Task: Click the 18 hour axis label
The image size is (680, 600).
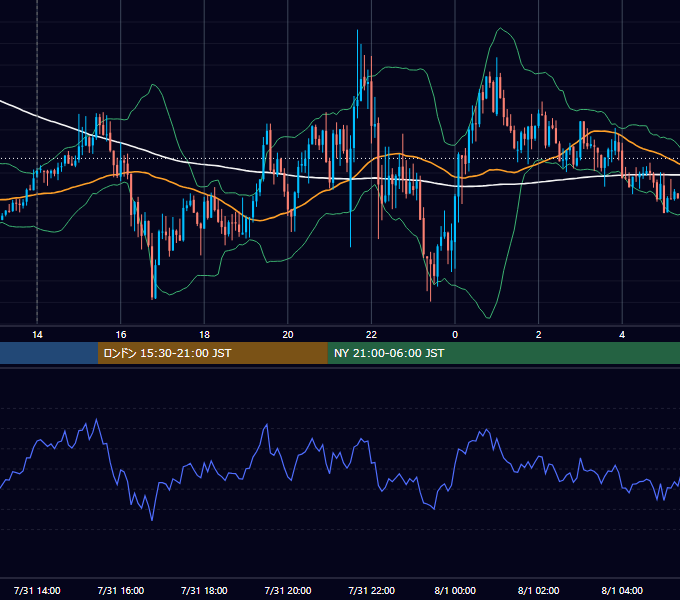Action: (x=204, y=335)
